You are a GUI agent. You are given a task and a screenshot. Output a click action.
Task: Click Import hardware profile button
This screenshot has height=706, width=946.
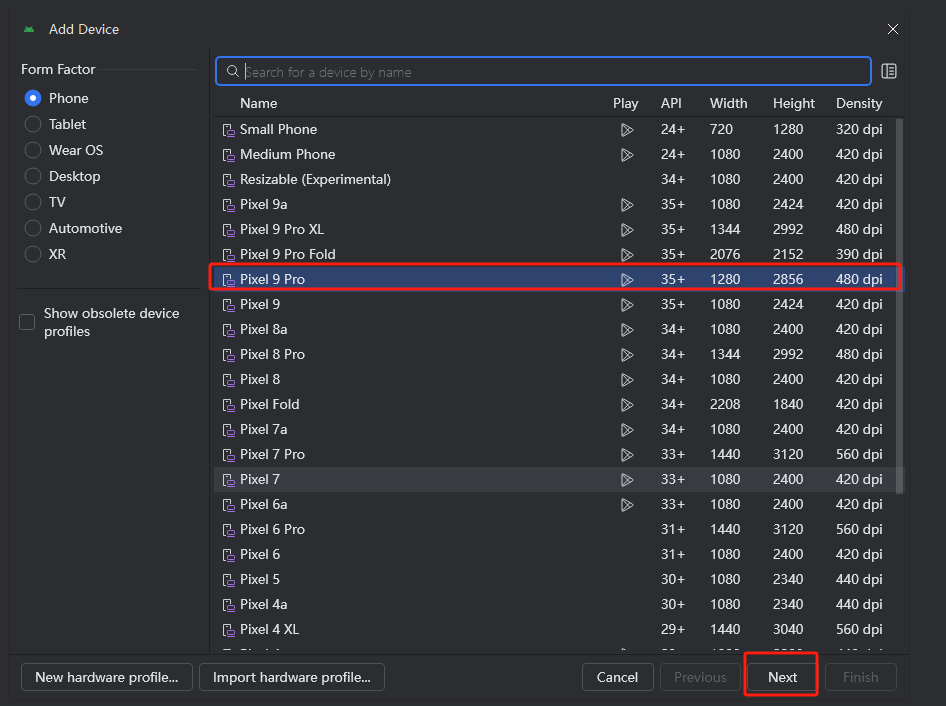[291, 677]
